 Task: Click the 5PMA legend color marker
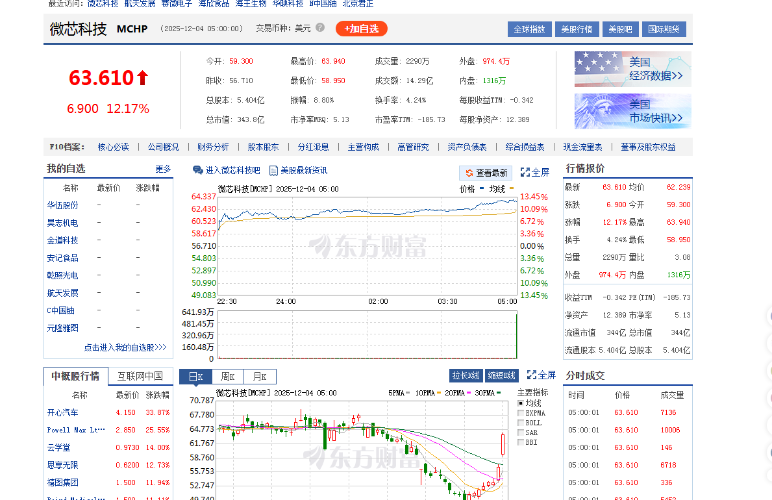pos(408,393)
